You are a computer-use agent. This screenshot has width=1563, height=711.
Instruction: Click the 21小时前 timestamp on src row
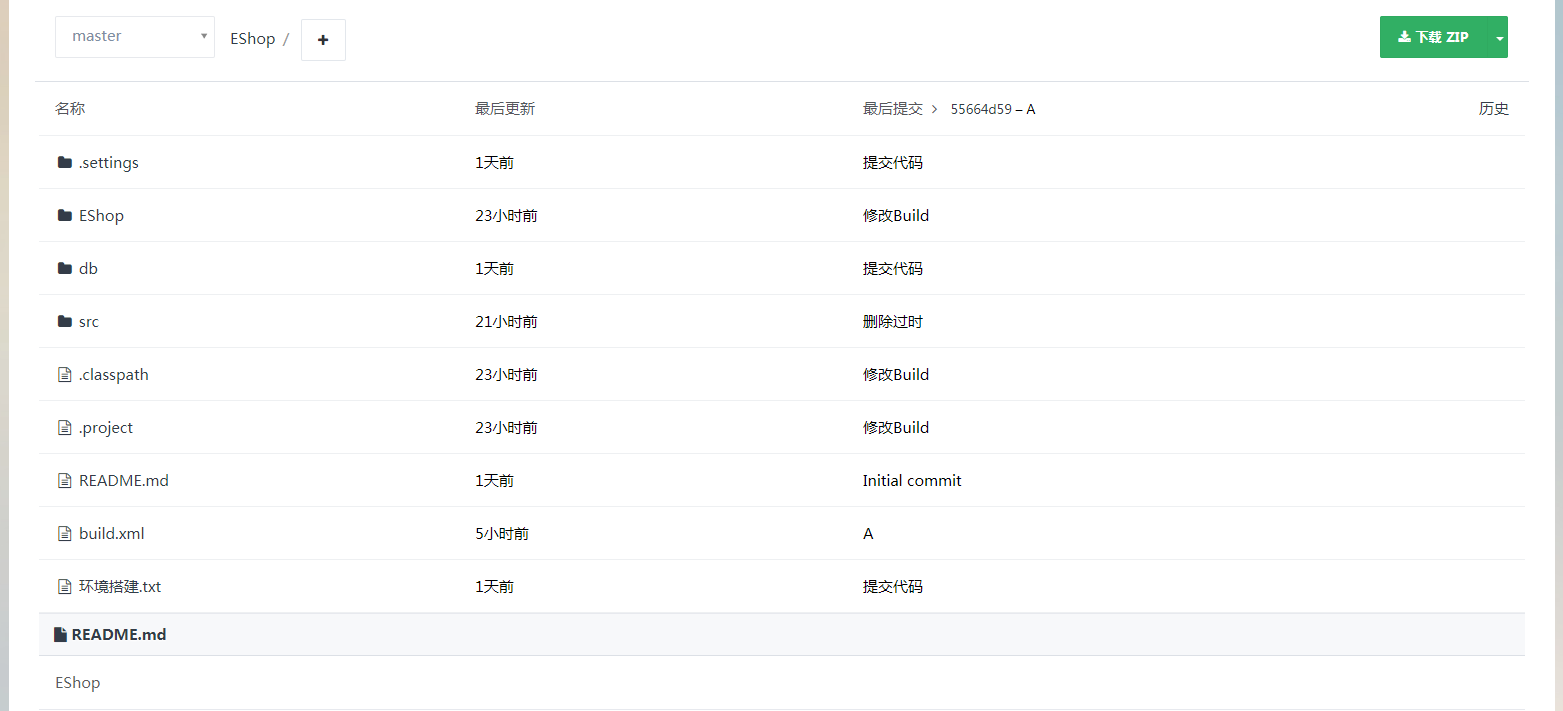[506, 321]
